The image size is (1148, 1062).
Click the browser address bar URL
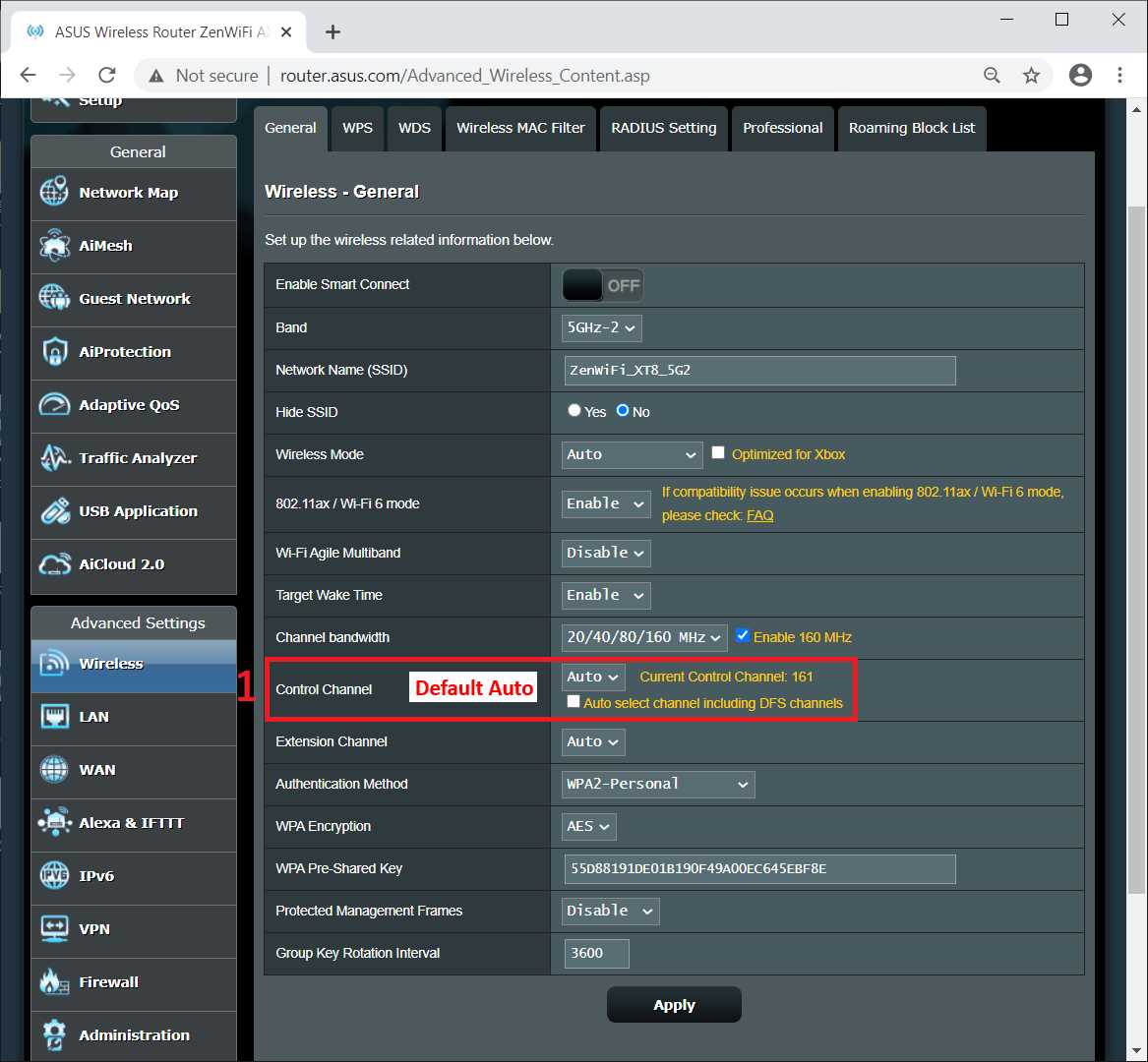[465, 76]
